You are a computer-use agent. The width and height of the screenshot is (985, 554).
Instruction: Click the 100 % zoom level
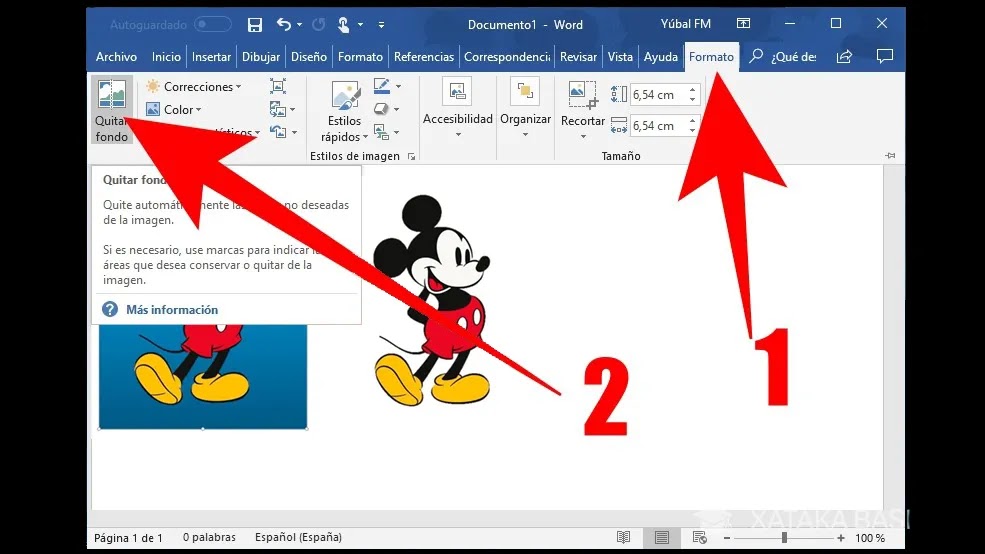pyautogui.click(x=870, y=538)
